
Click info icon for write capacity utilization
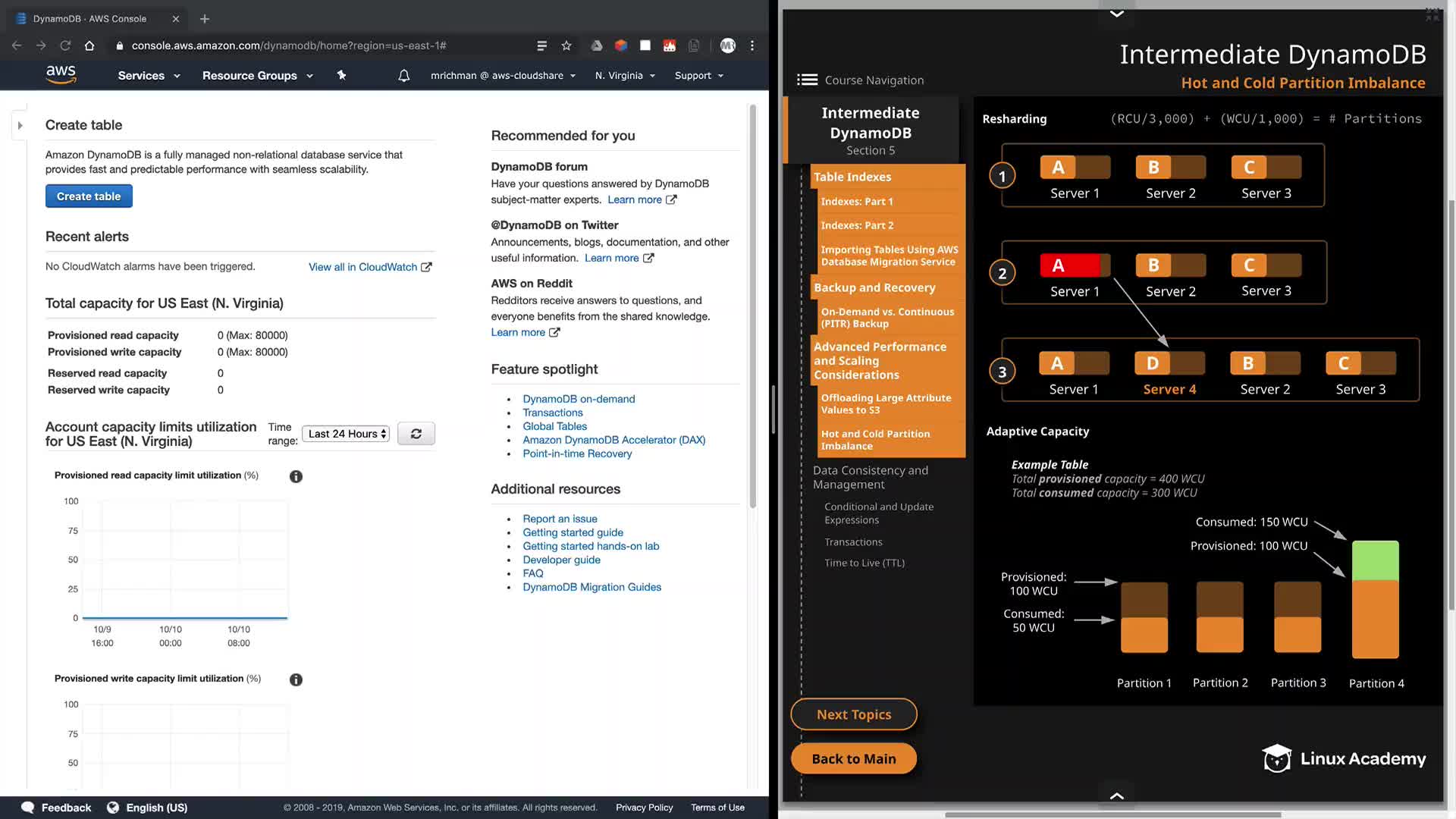tap(296, 679)
